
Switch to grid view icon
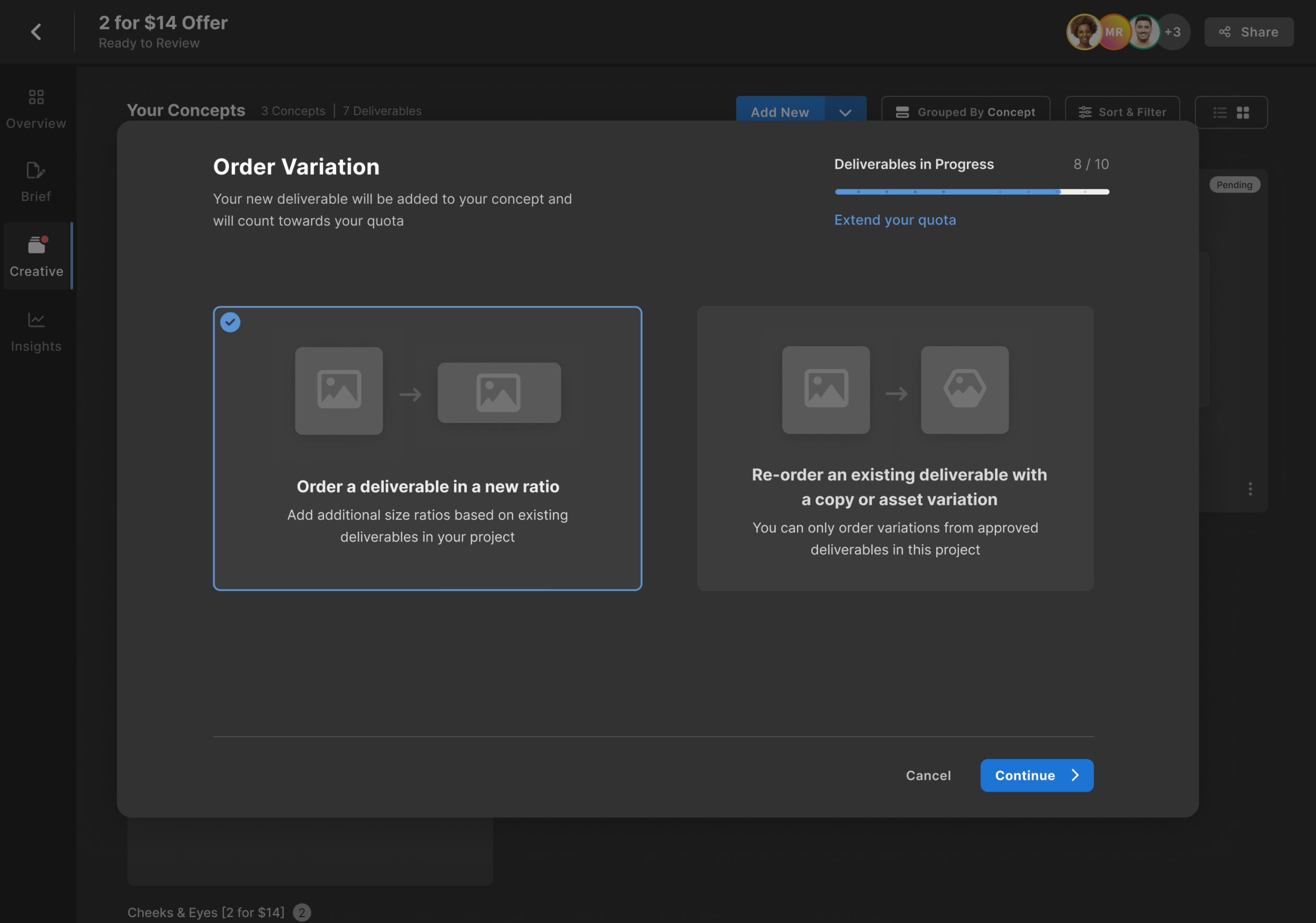(1243, 113)
